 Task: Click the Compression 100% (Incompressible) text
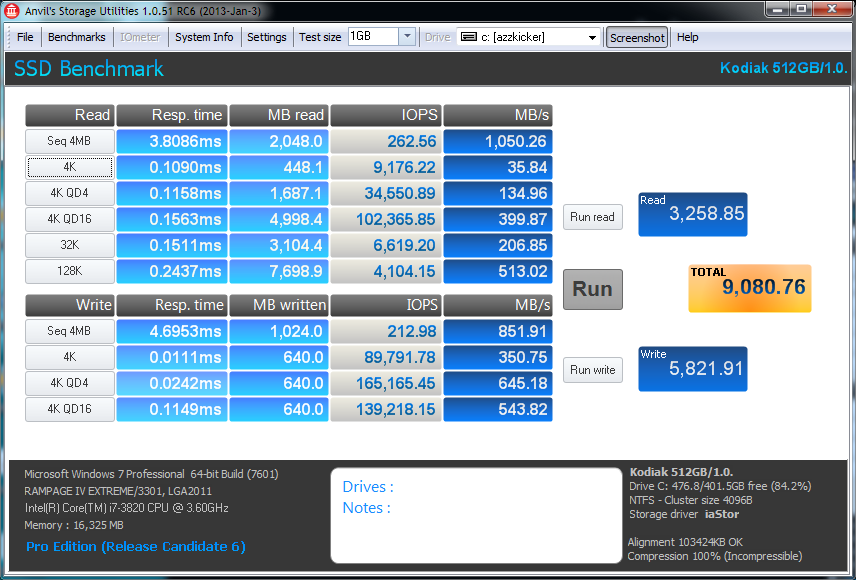(x=715, y=557)
